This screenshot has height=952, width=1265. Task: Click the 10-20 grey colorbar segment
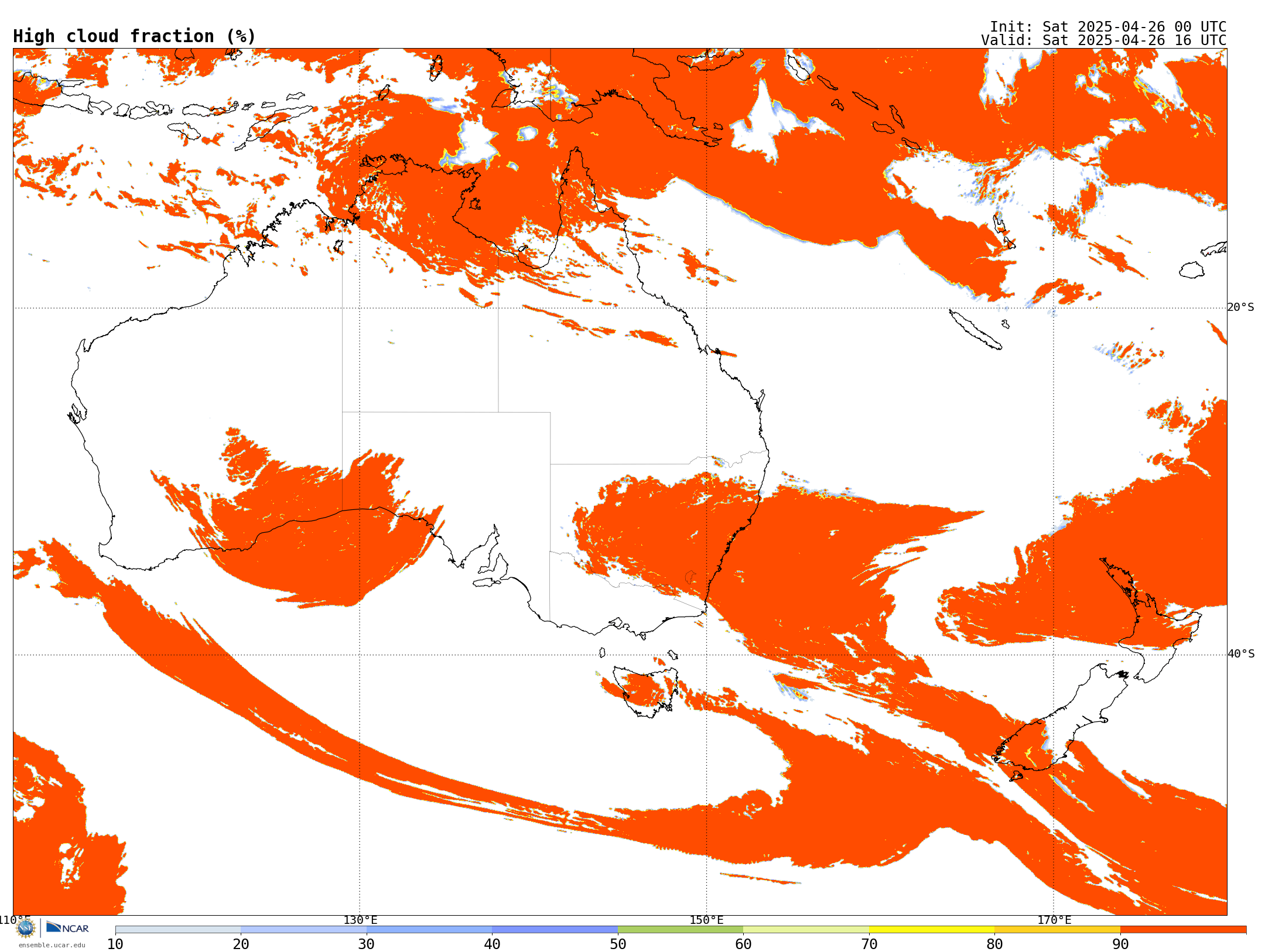178,930
